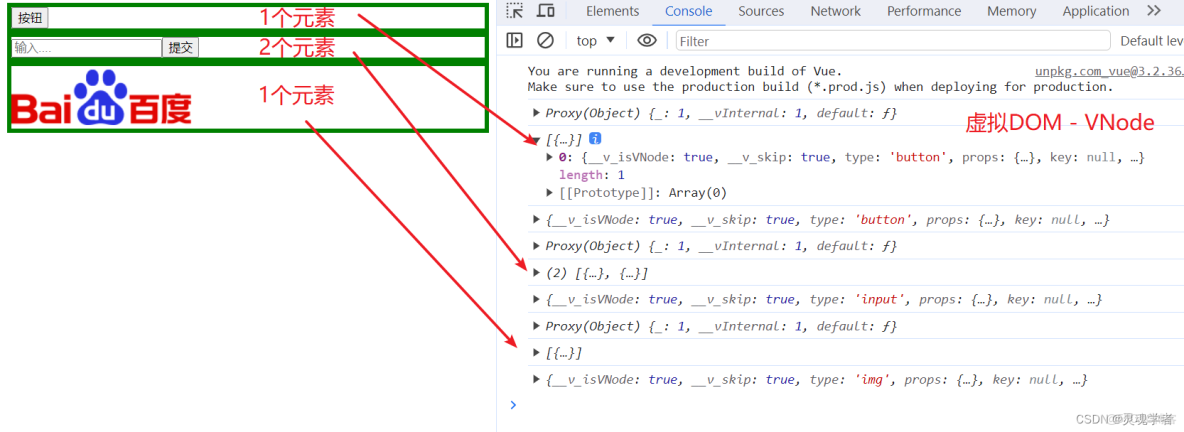The image size is (1184, 432).
Task: Expand the second Proxy(Object) log entry
Action: click(x=536, y=246)
